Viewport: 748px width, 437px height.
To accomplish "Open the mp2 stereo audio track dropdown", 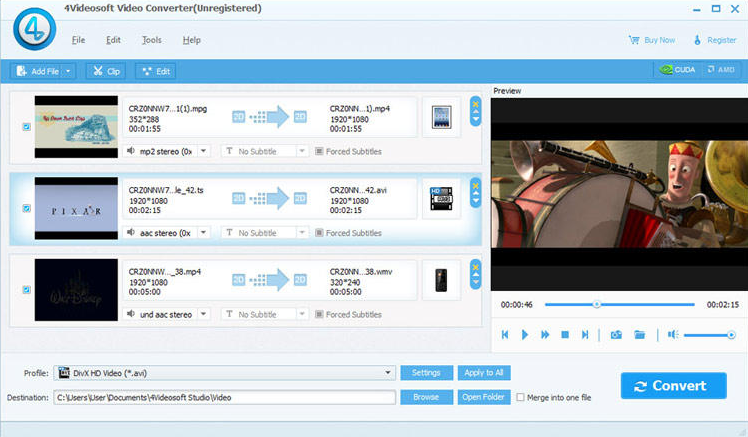I will (203, 151).
